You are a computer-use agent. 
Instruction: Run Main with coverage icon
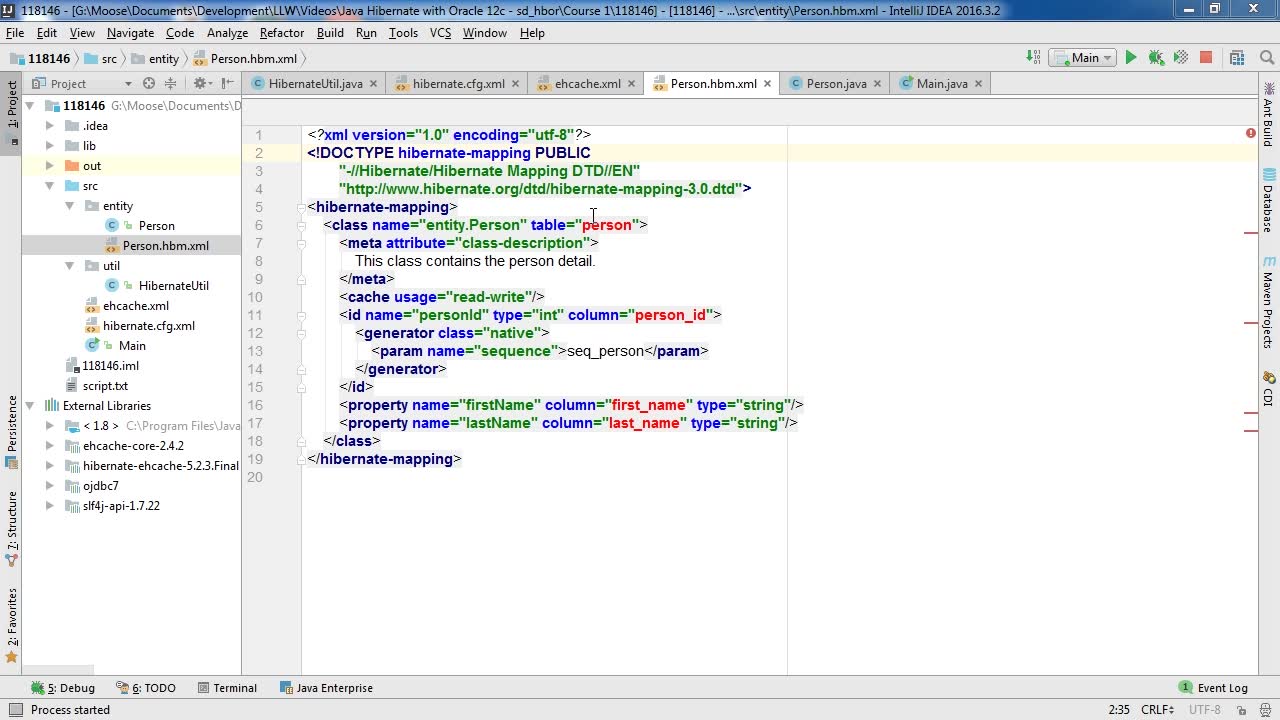point(1181,58)
